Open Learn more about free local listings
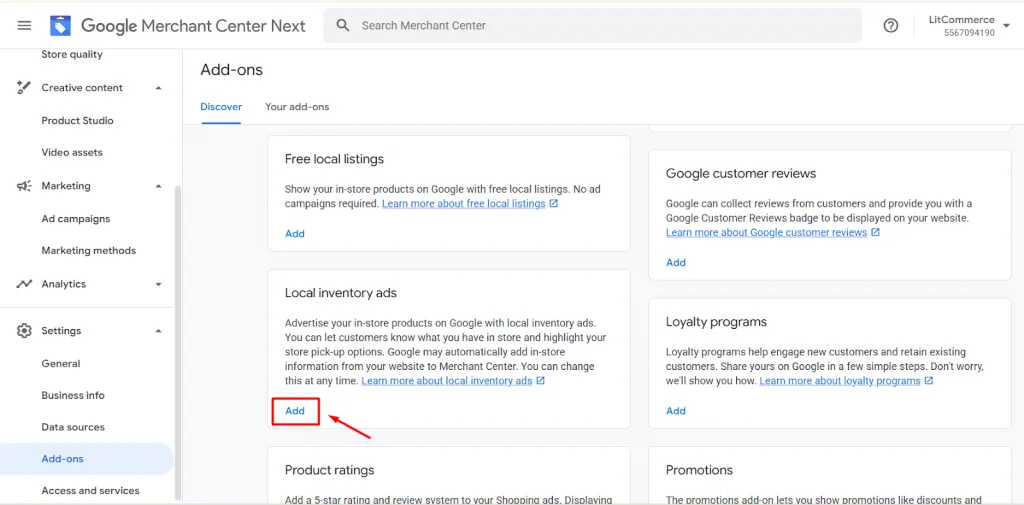The height and width of the screenshot is (505, 1024). 464,204
